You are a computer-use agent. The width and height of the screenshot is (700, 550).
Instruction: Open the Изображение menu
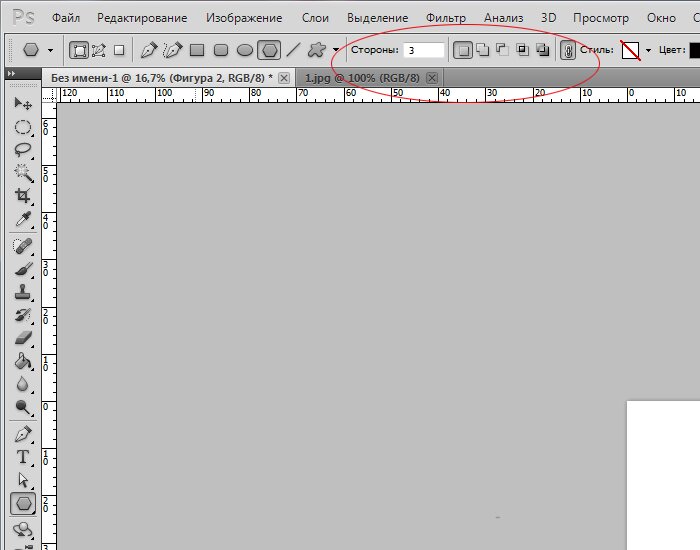point(244,18)
